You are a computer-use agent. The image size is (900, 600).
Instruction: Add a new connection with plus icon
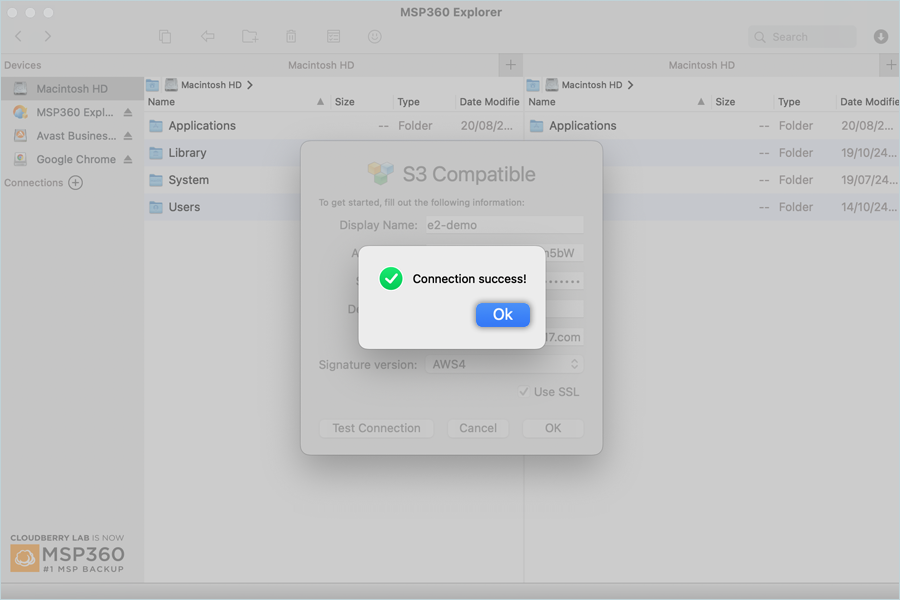click(75, 183)
